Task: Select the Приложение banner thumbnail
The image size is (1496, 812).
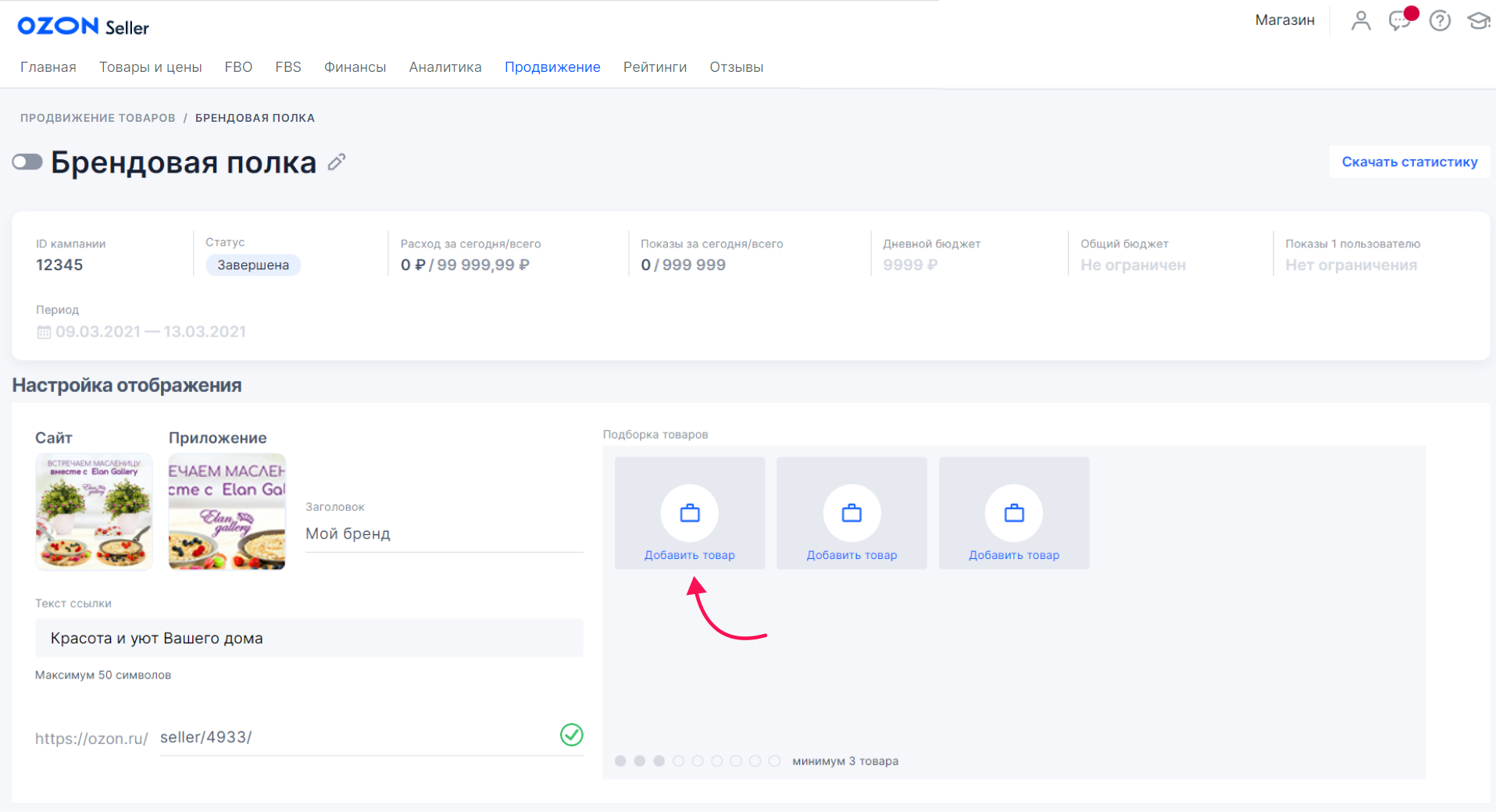Action: click(227, 511)
